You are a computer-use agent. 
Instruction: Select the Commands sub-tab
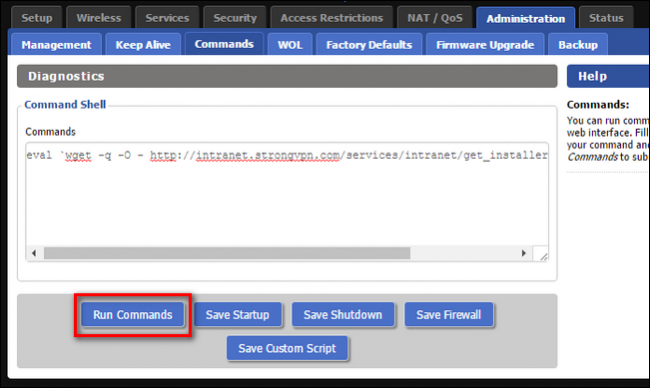coord(224,44)
